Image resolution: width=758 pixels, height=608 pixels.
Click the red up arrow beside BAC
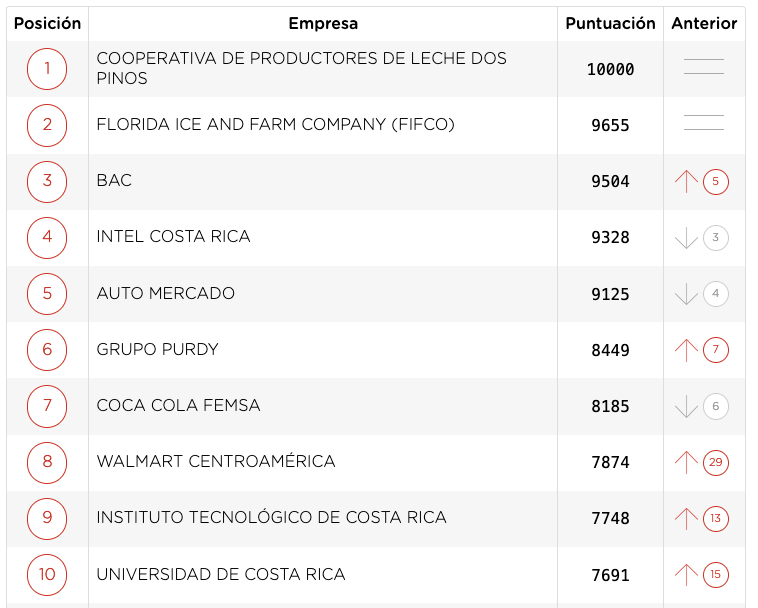[x=686, y=182]
